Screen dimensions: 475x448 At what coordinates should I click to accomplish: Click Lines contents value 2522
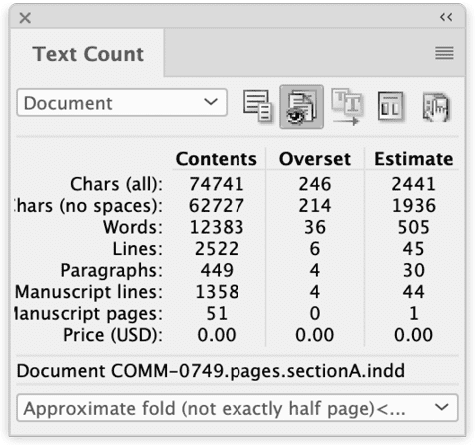pyautogui.click(x=217, y=249)
